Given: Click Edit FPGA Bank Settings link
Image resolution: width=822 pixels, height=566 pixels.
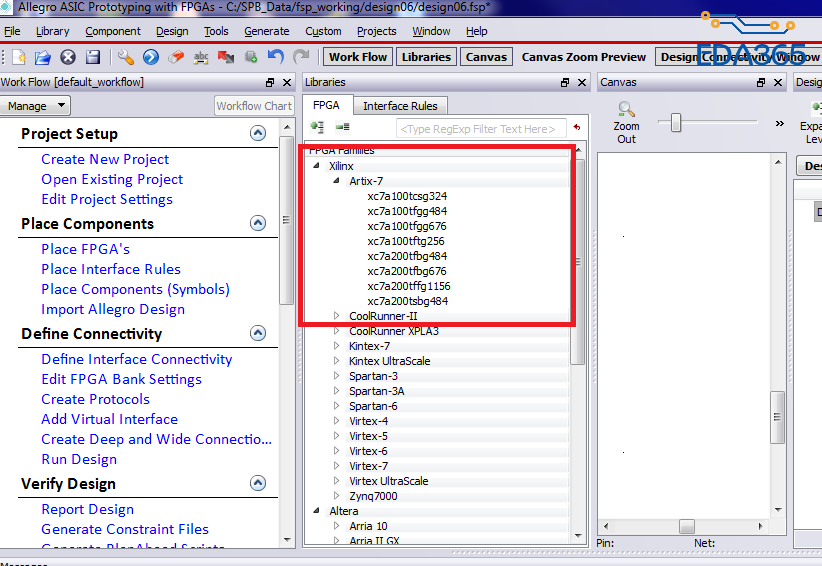Looking at the screenshot, I should click(x=122, y=379).
